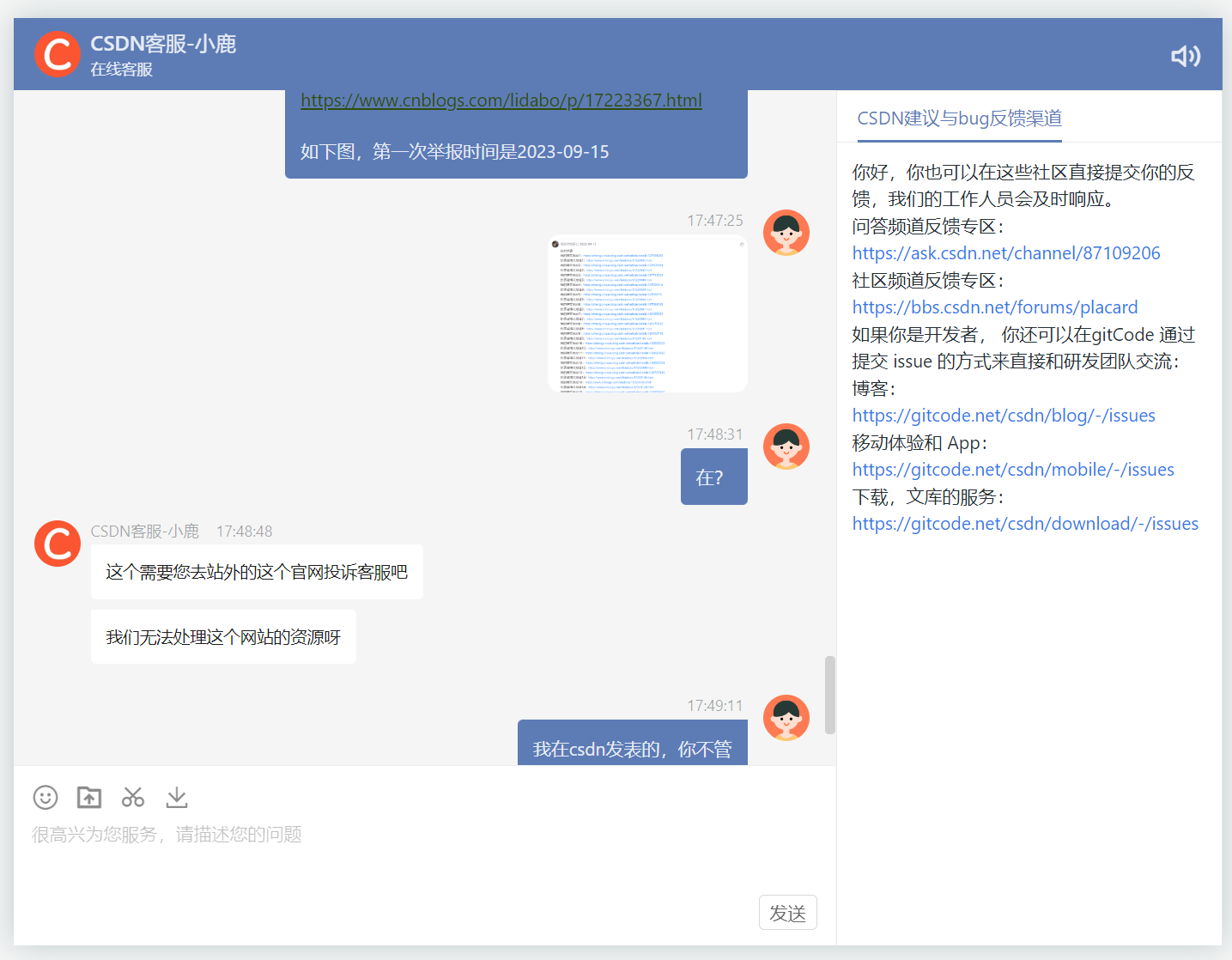Open the gitcode csdn blog issues link
1232x960 pixels.
[x=1004, y=416]
